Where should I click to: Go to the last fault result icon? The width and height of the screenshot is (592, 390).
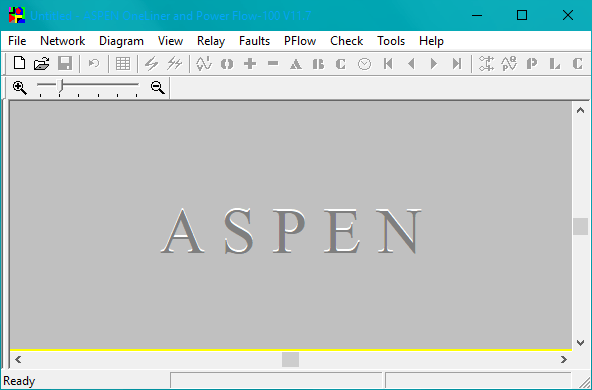pyautogui.click(x=457, y=64)
